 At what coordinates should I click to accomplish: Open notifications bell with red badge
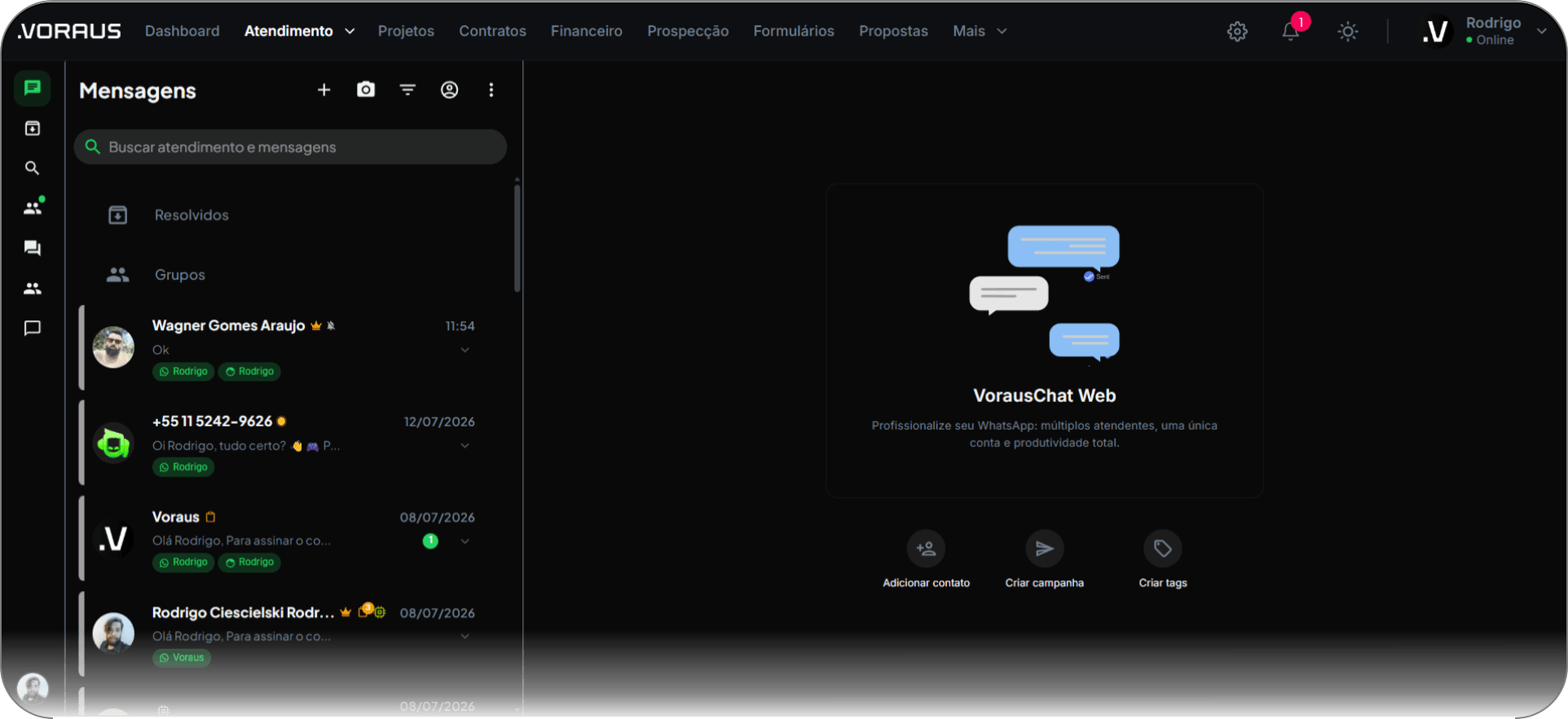pyautogui.click(x=1293, y=29)
